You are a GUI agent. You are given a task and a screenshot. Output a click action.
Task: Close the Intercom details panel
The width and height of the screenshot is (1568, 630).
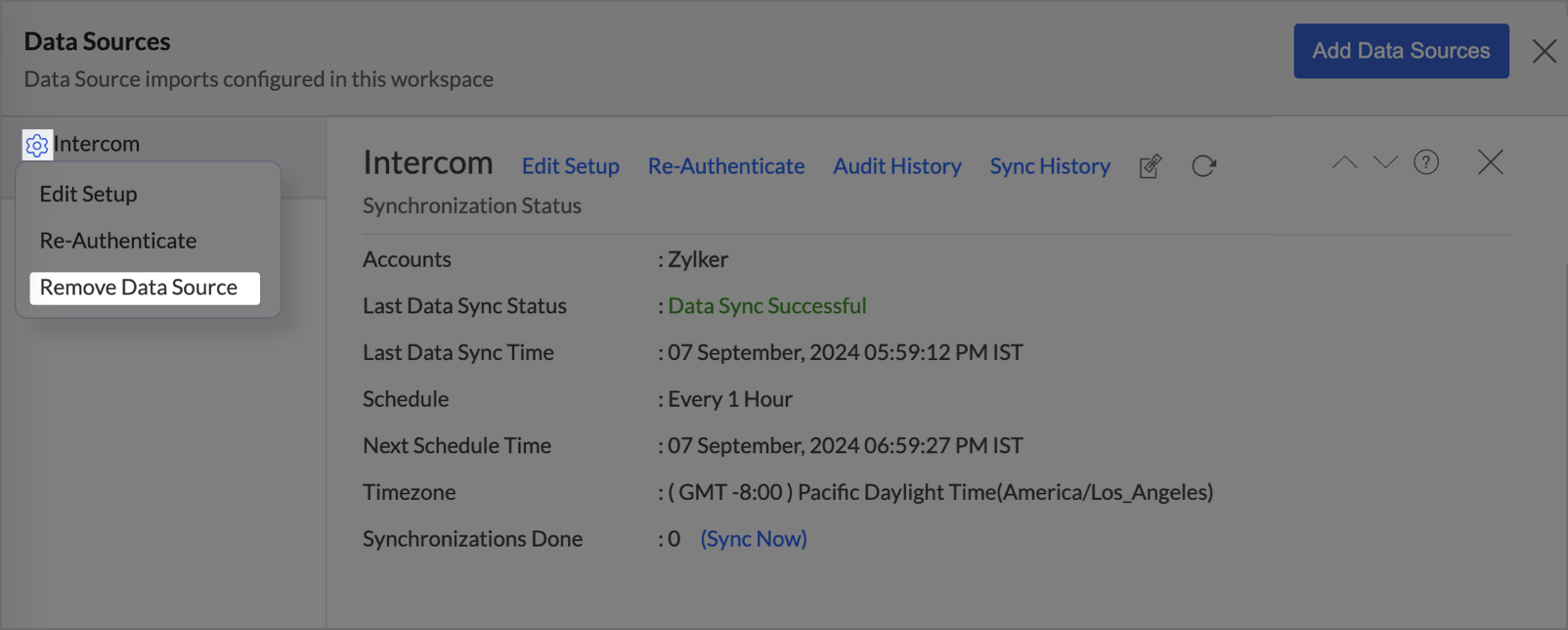(1490, 162)
